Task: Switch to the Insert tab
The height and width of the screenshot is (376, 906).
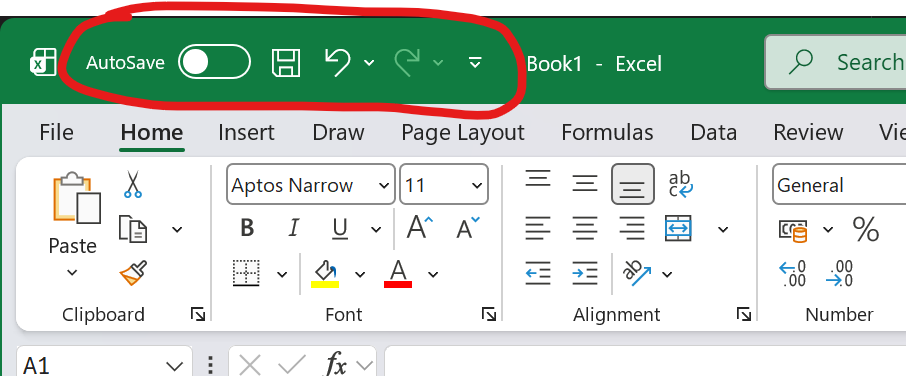Action: (246, 133)
